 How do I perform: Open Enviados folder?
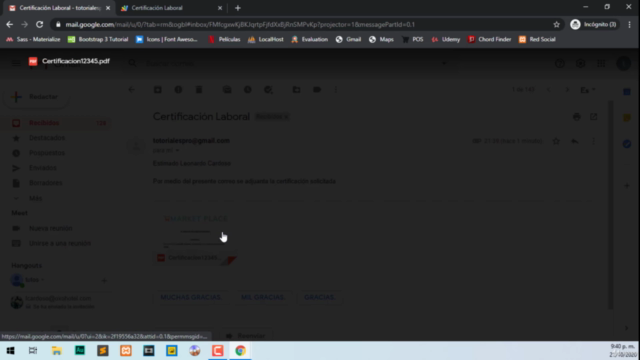(x=43, y=168)
